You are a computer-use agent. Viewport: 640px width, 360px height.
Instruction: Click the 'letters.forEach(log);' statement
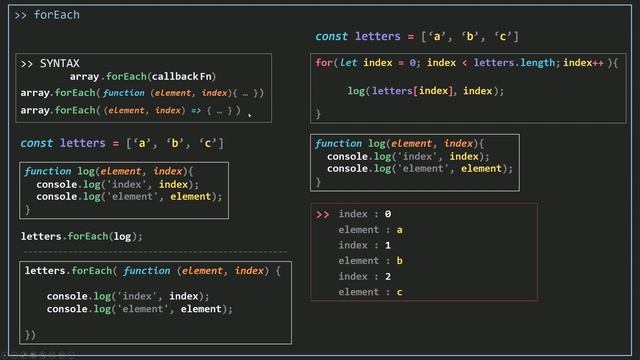[x=82, y=236]
